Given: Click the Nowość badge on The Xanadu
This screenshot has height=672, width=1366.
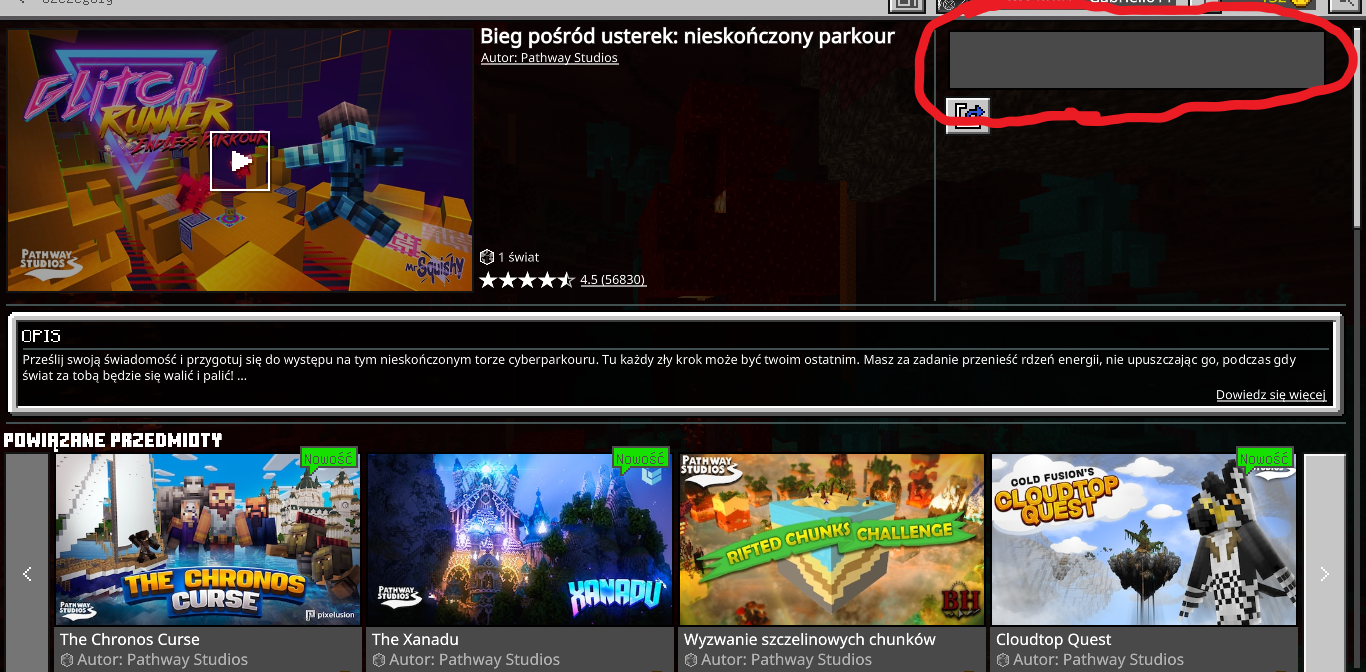Looking at the screenshot, I should pos(641,459).
